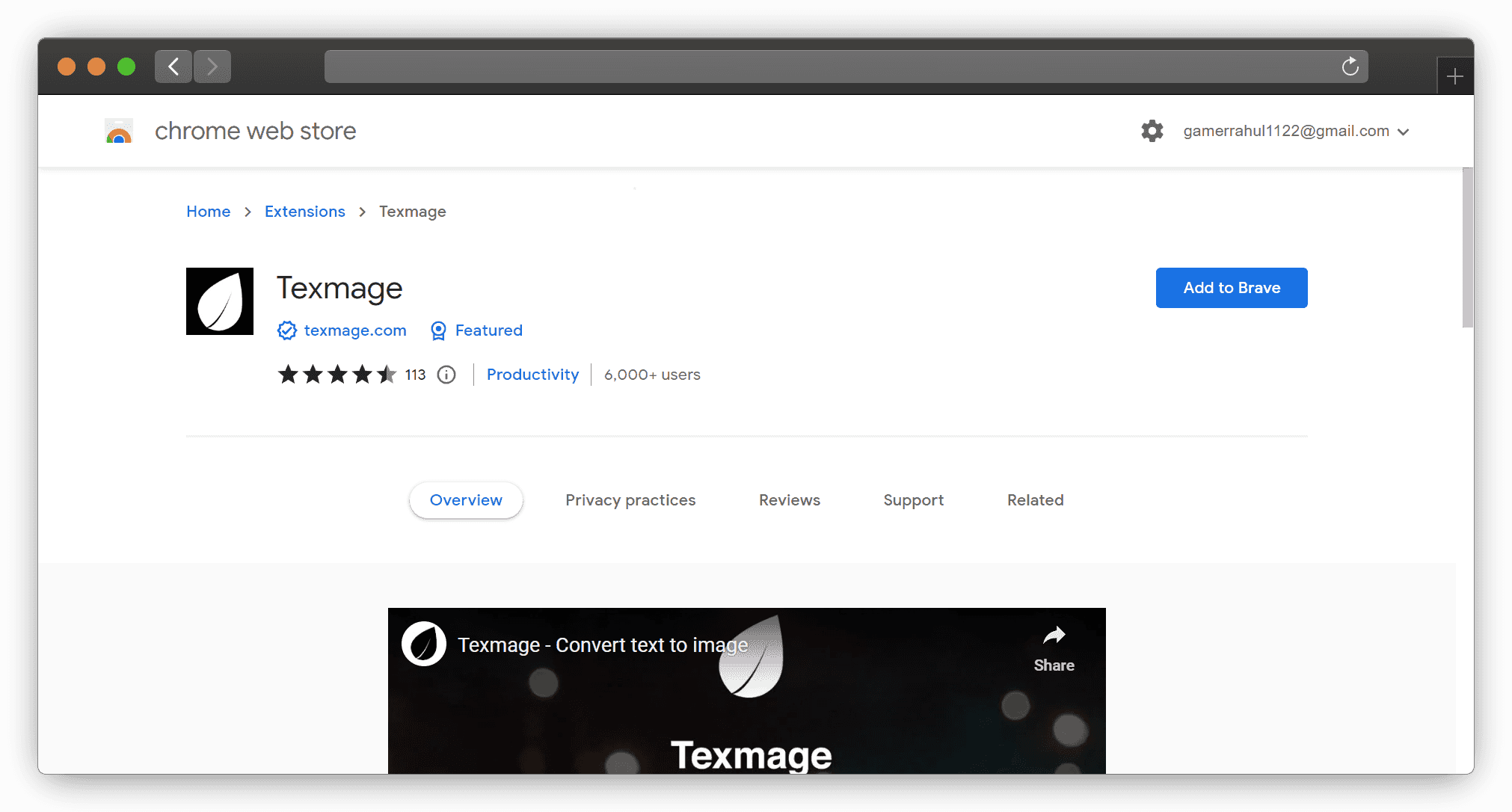Open settings via the gear icon
Viewport: 1512px width, 812px height.
click(x=1152, y=131)
